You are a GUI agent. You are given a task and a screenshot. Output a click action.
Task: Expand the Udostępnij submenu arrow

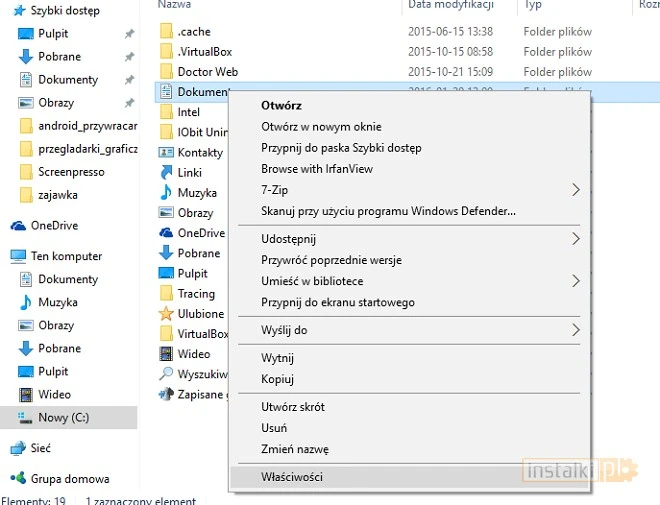click(575, 239)
